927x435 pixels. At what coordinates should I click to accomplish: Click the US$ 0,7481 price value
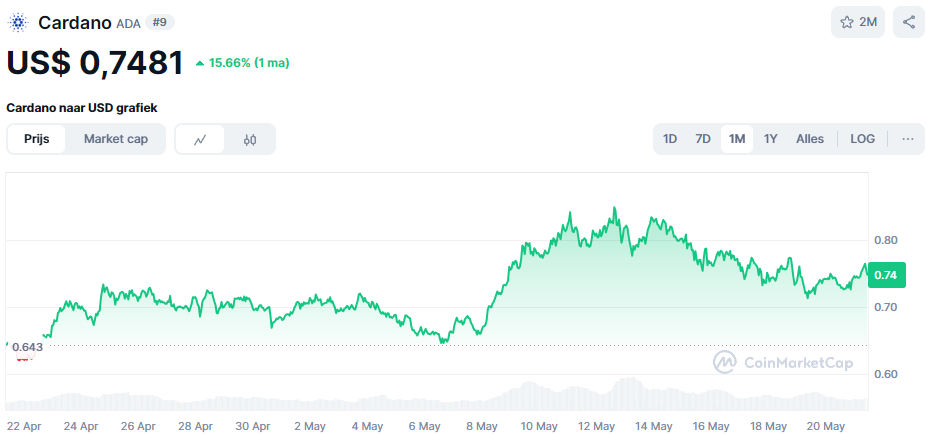pos(95,63)
